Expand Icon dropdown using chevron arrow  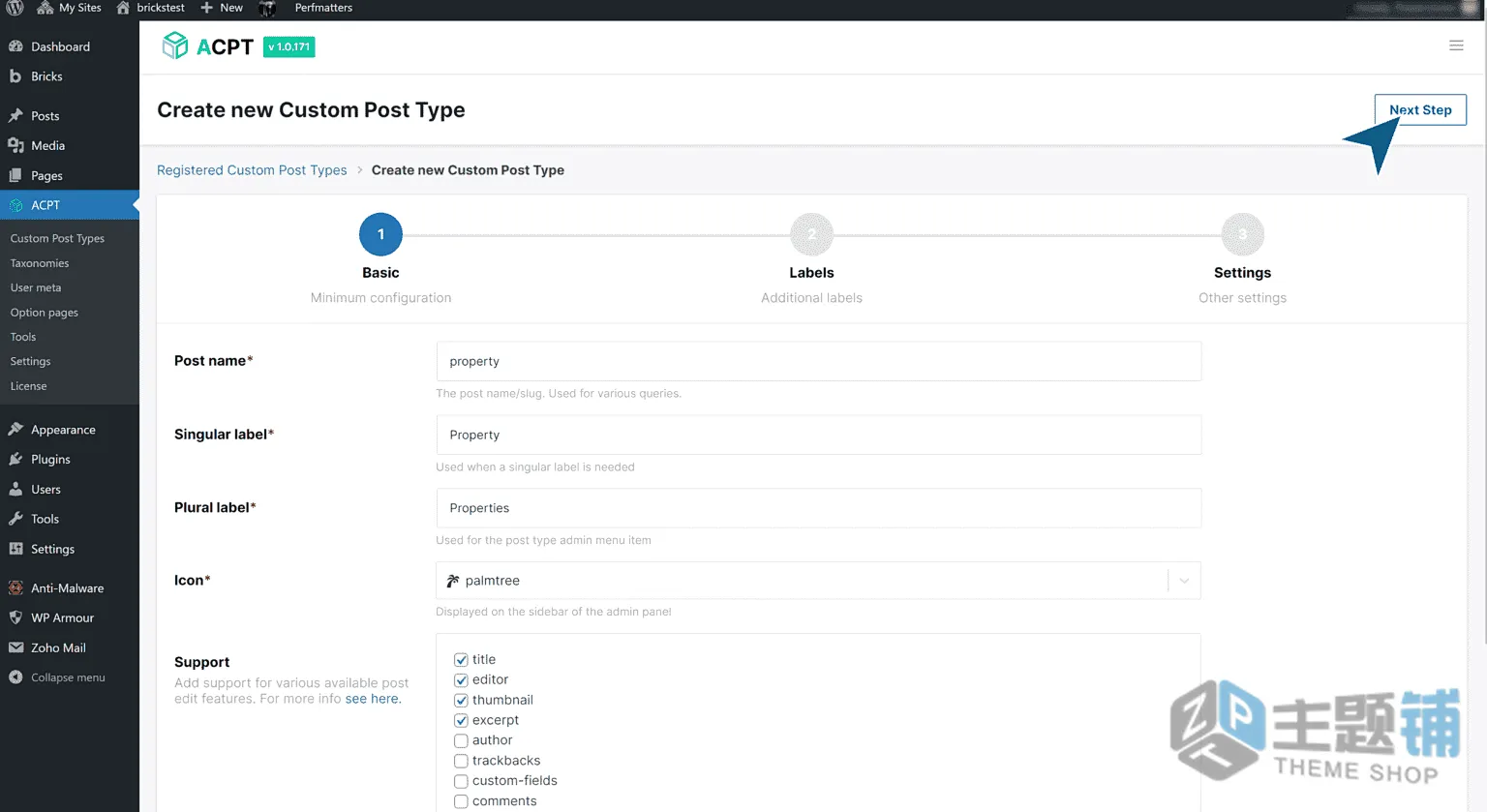point(1184,581)
